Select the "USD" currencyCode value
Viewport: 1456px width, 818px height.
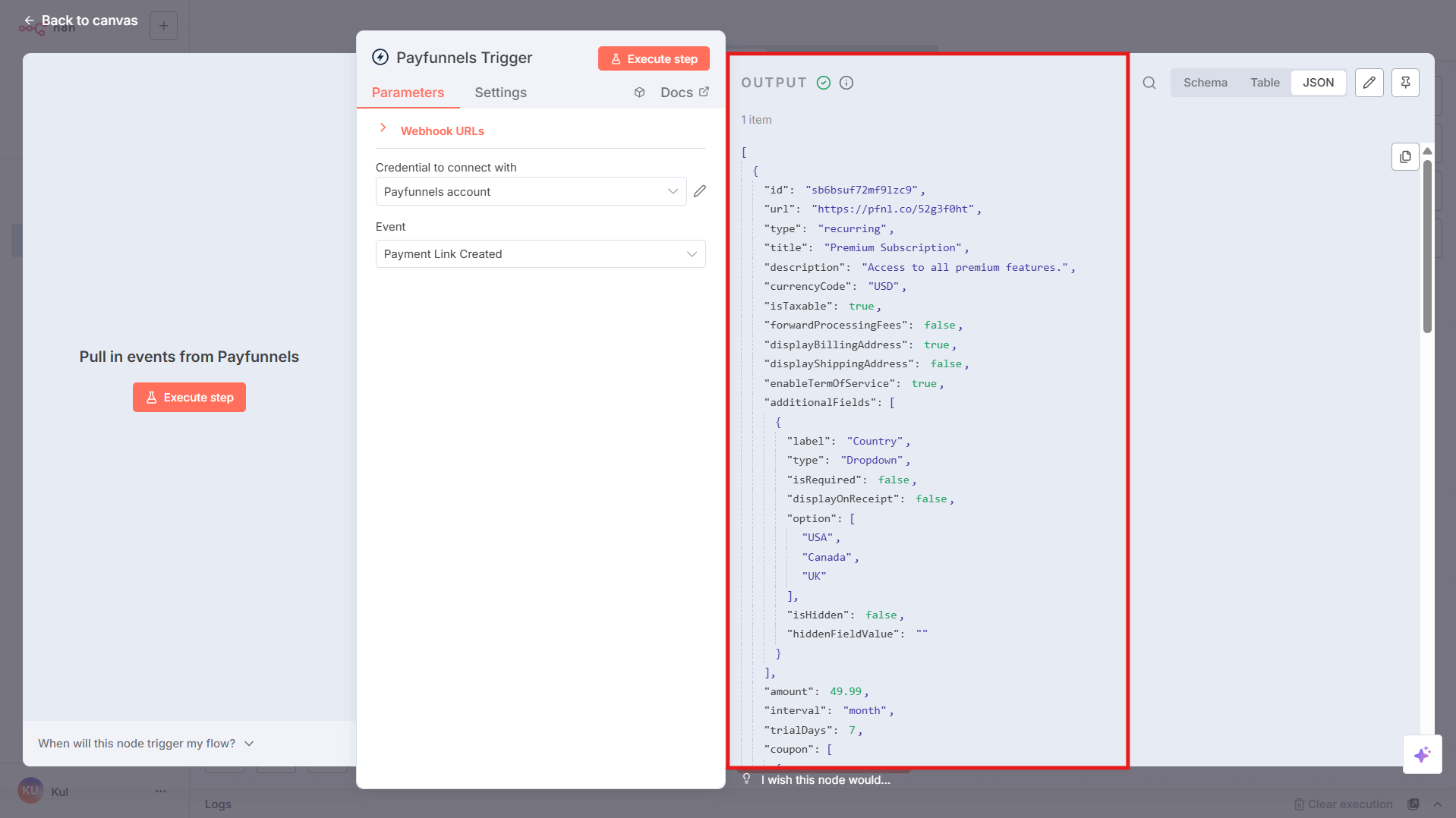tap(884, 286)
